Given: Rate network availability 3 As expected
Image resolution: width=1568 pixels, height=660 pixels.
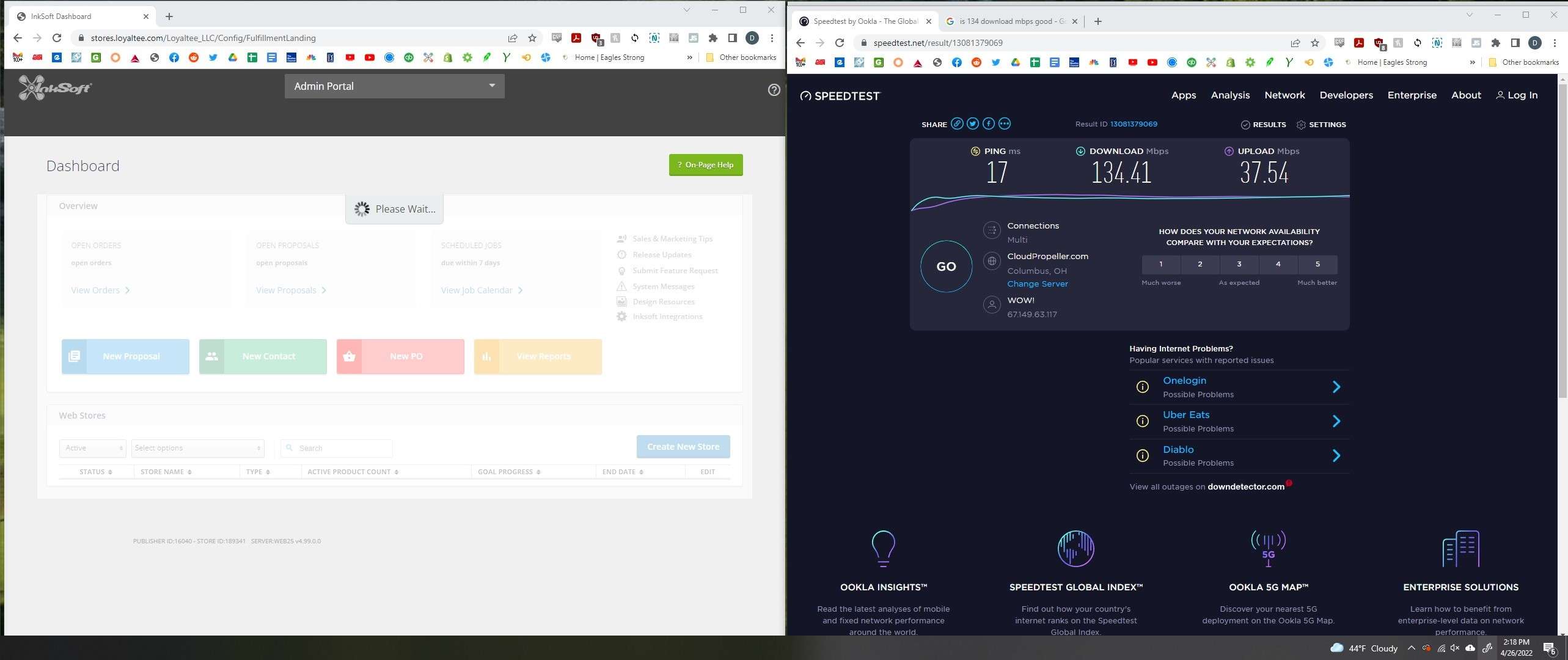Looking at the screenshot, I should click(x=1239, y=264).
